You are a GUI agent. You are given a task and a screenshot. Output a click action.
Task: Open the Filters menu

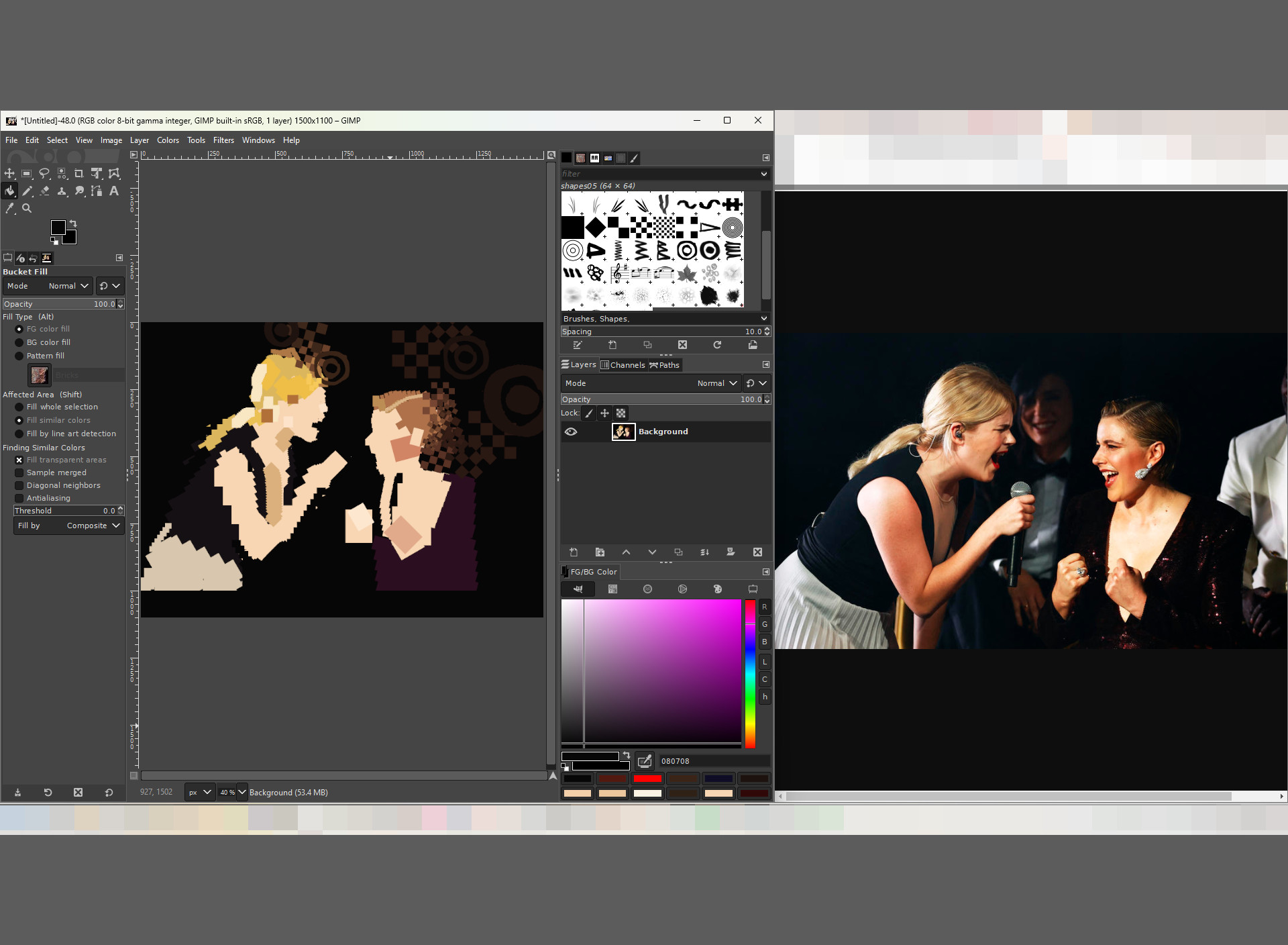pos(223,140)
